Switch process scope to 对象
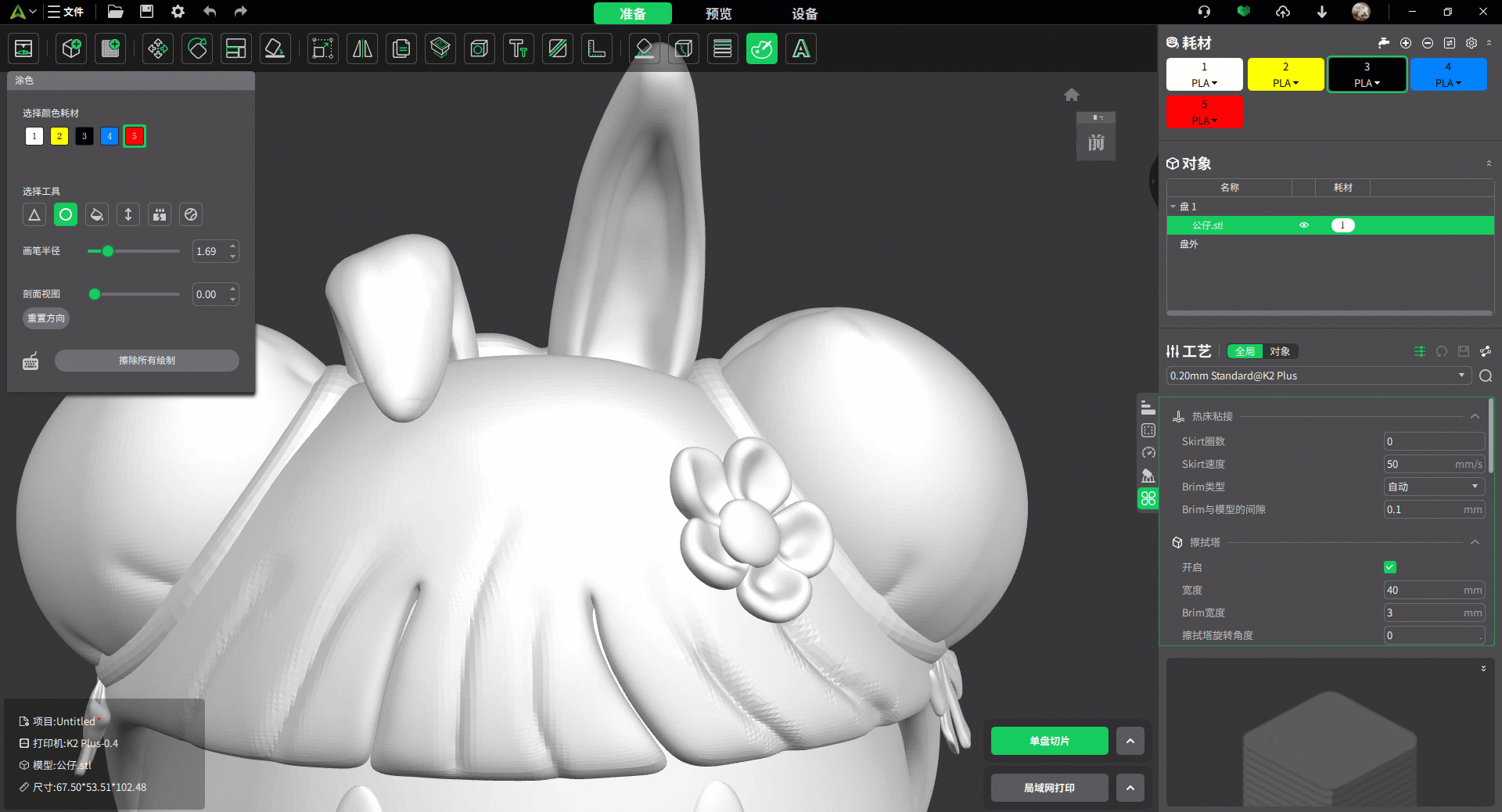This screenshot has height=812, width=1502. pyautogui.click(x=1281, y=351)
